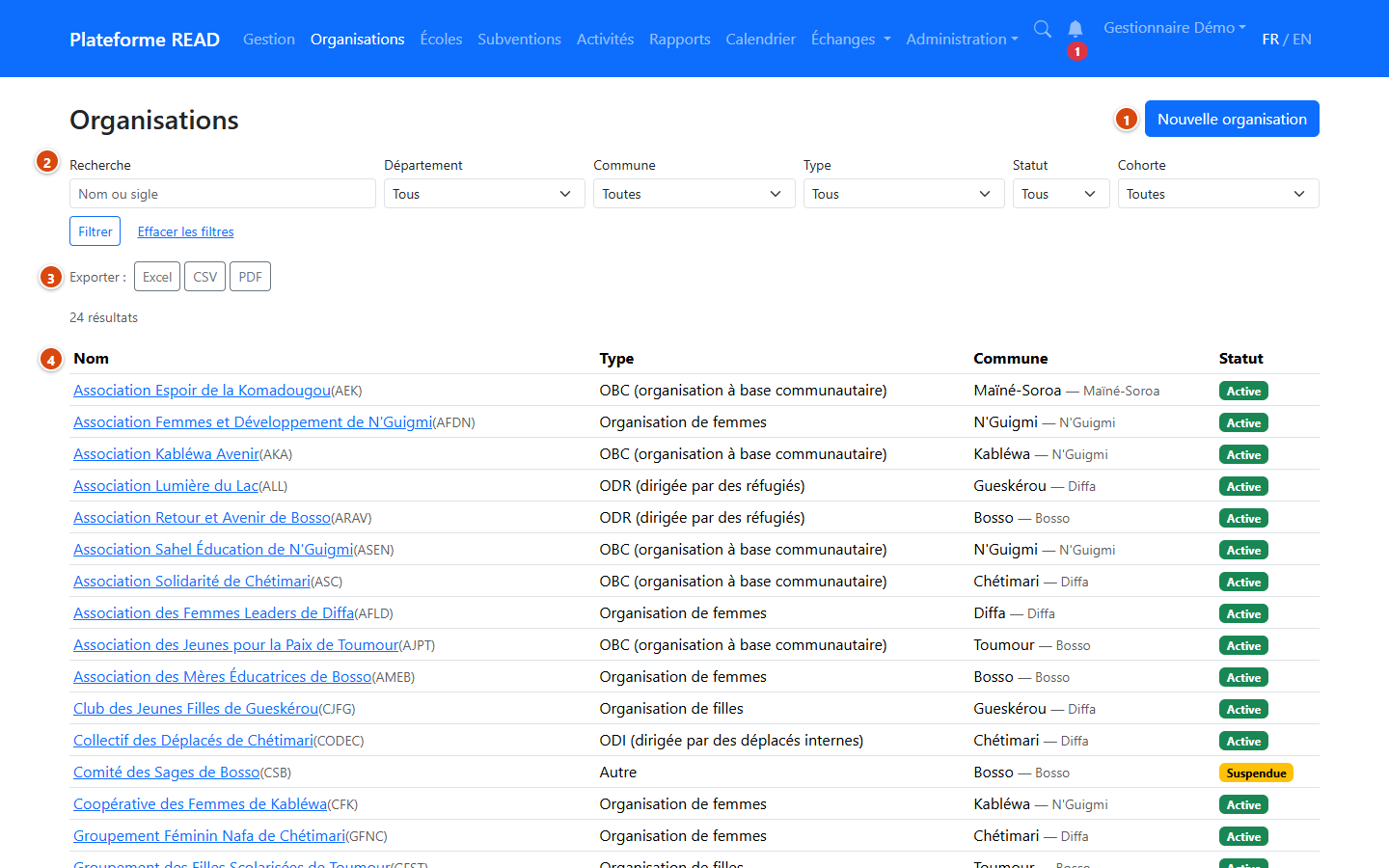Open the Écoles section

(x=441, y=39)
